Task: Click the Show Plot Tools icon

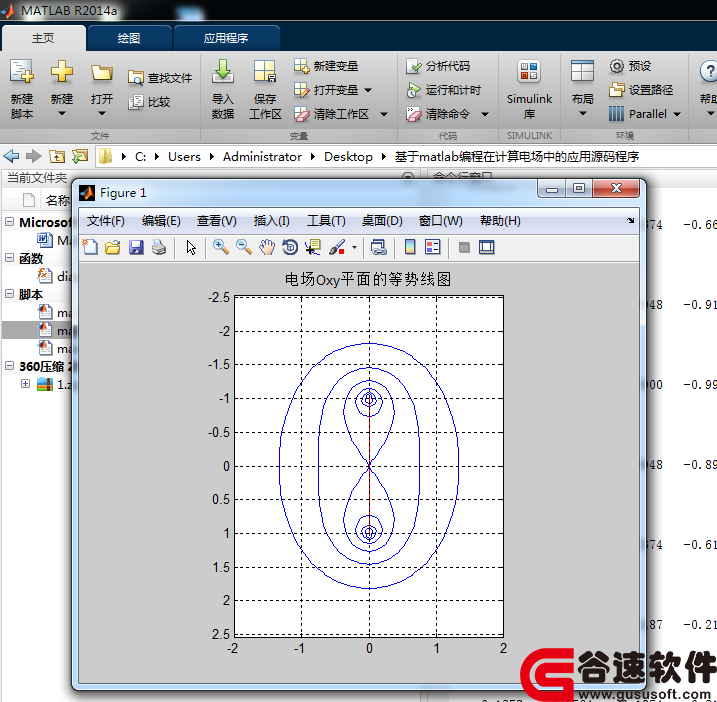Action: coord(487,247)
